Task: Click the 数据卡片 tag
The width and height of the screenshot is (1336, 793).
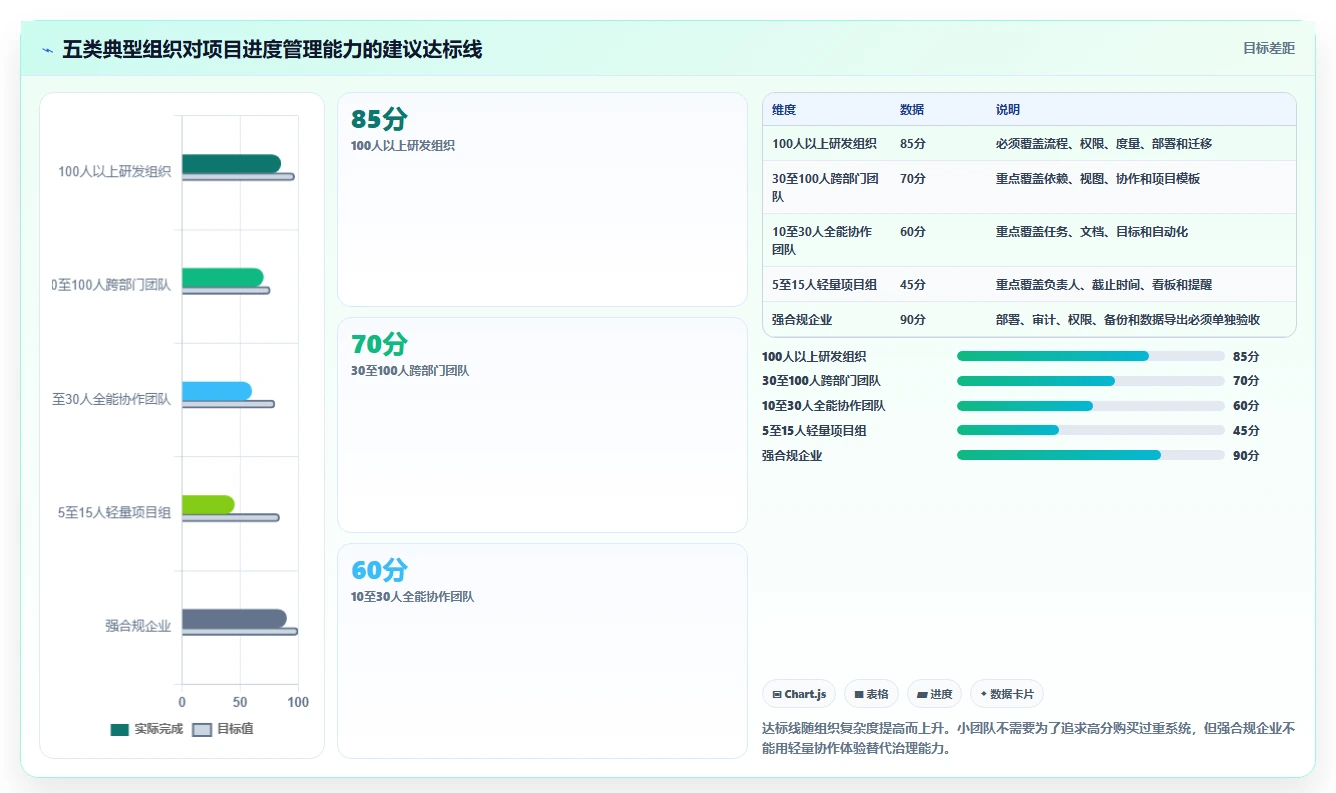Action: (1007, 694)
